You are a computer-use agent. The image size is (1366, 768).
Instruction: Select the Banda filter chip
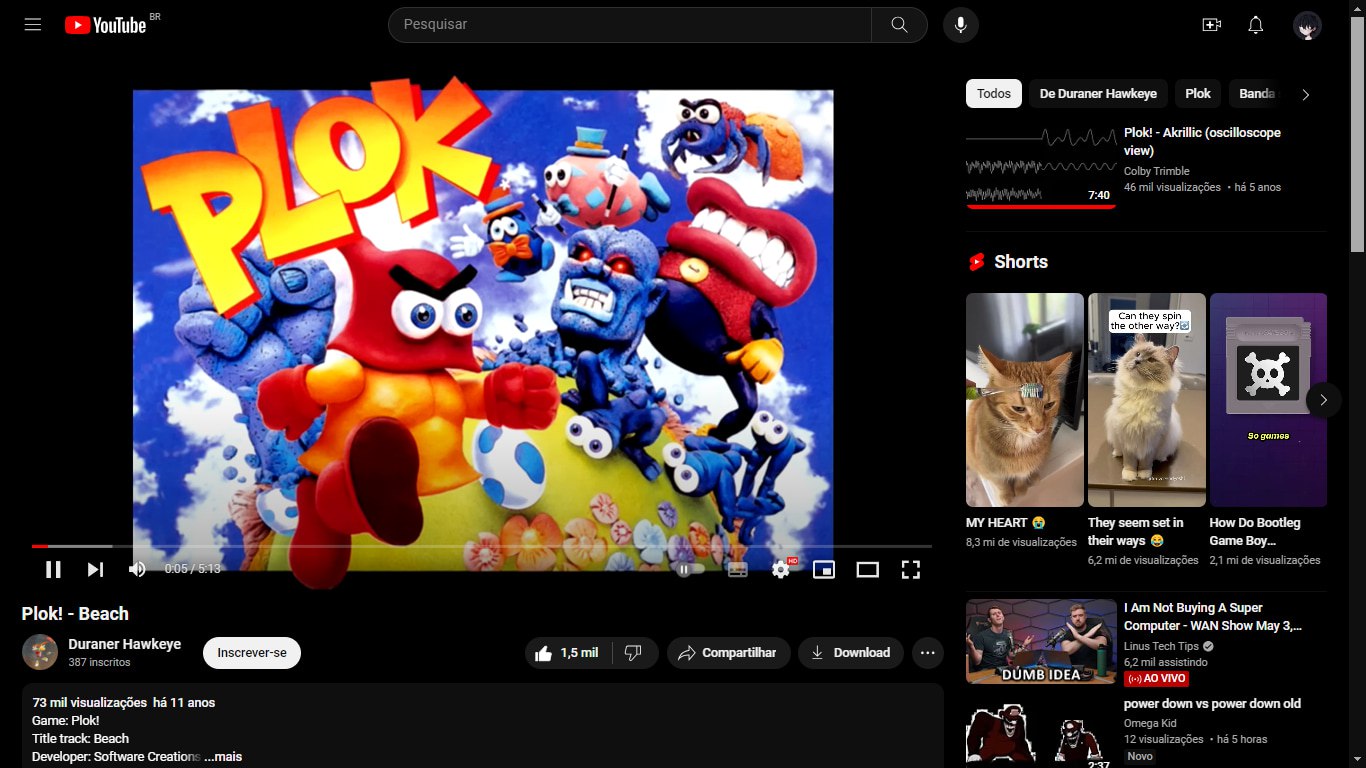click(x=1256, y=94)
